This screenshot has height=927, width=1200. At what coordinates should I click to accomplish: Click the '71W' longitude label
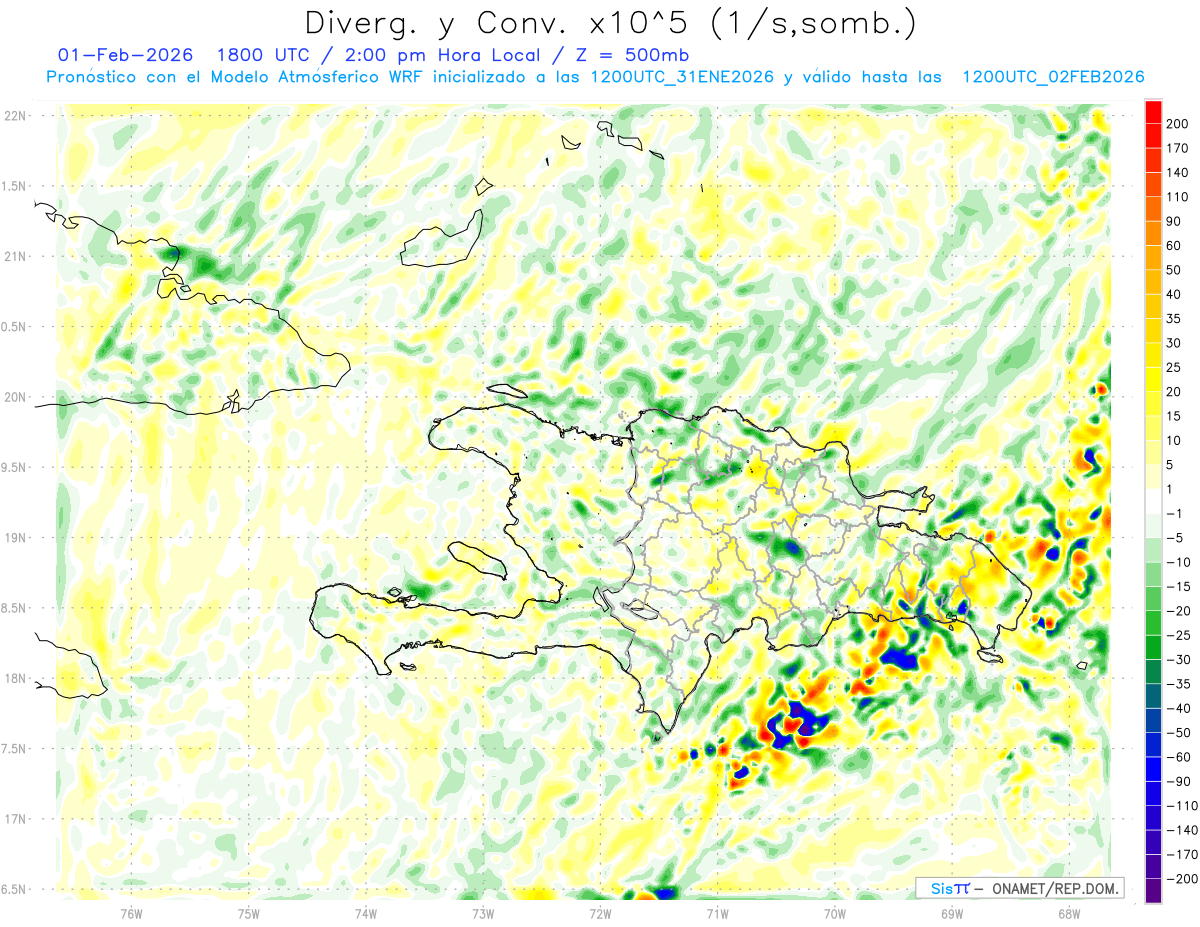coord(717,912)
